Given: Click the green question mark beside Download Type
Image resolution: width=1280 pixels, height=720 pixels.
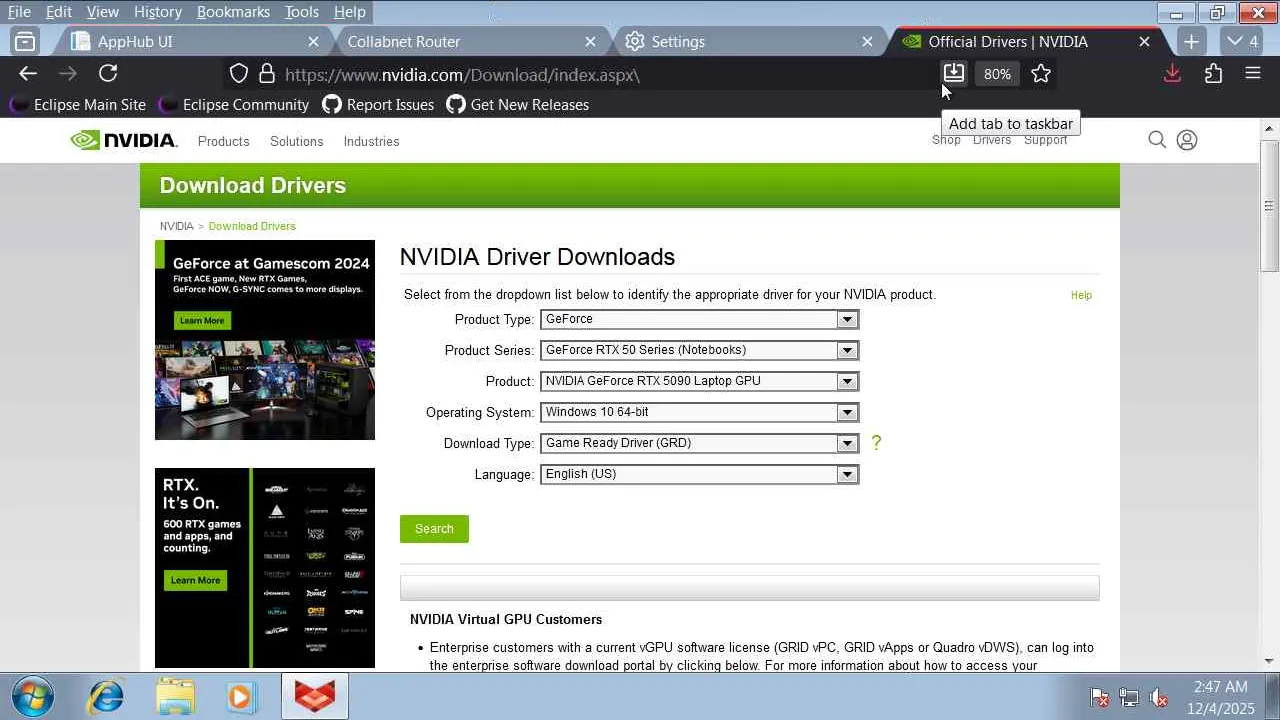Looking at the screenshot, I should 876,442.
